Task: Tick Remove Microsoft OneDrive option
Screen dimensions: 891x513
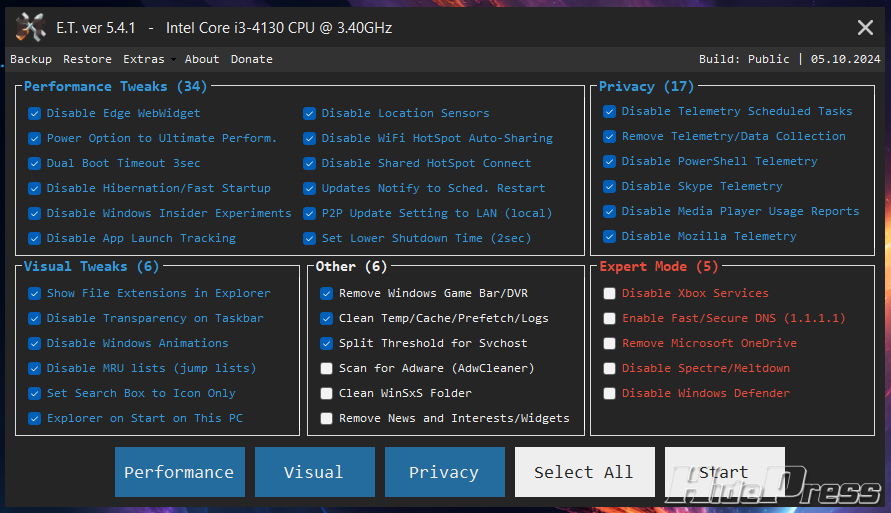Action: click(x=610, y=344)
